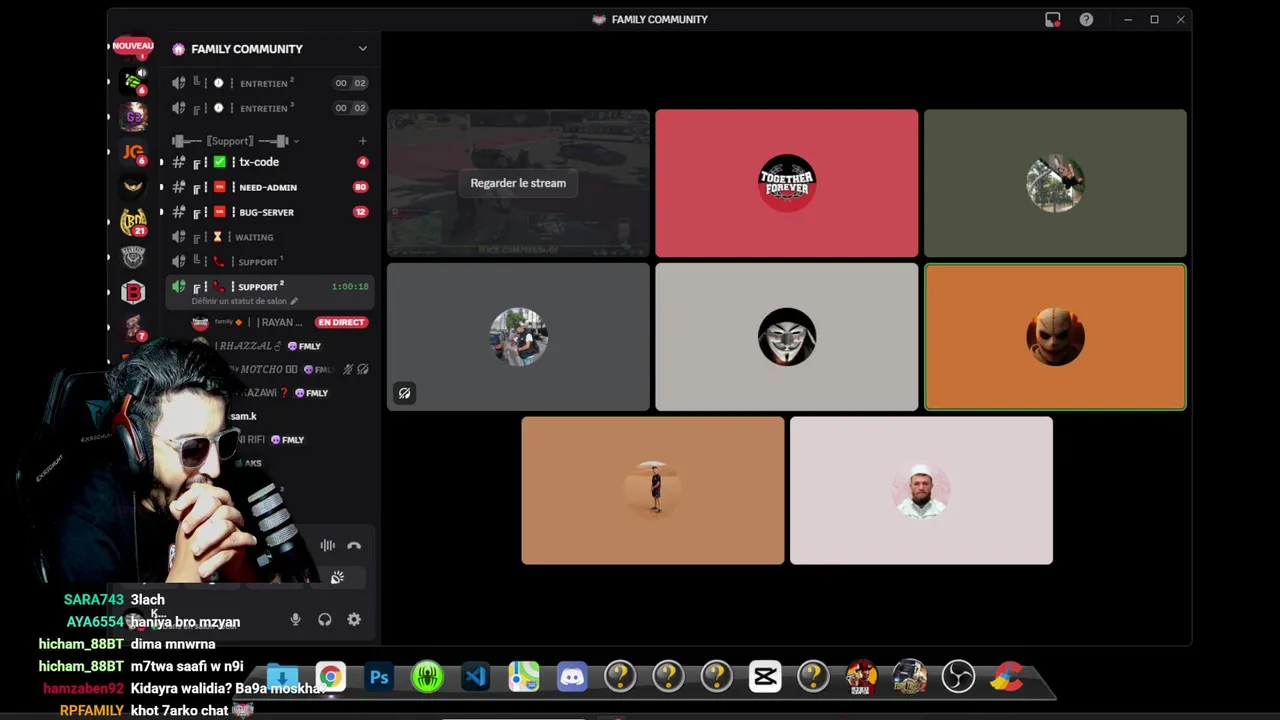Launch Photoshop from the dock
This screenshot has height=720, width=1280.
tap(379, 678)
